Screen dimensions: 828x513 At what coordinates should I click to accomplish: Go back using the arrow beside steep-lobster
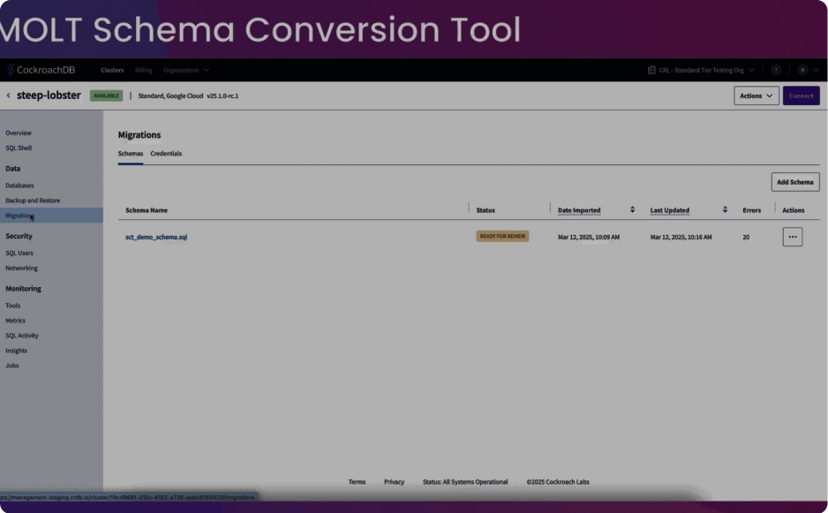pyautogui.click(x=8, y=96)
